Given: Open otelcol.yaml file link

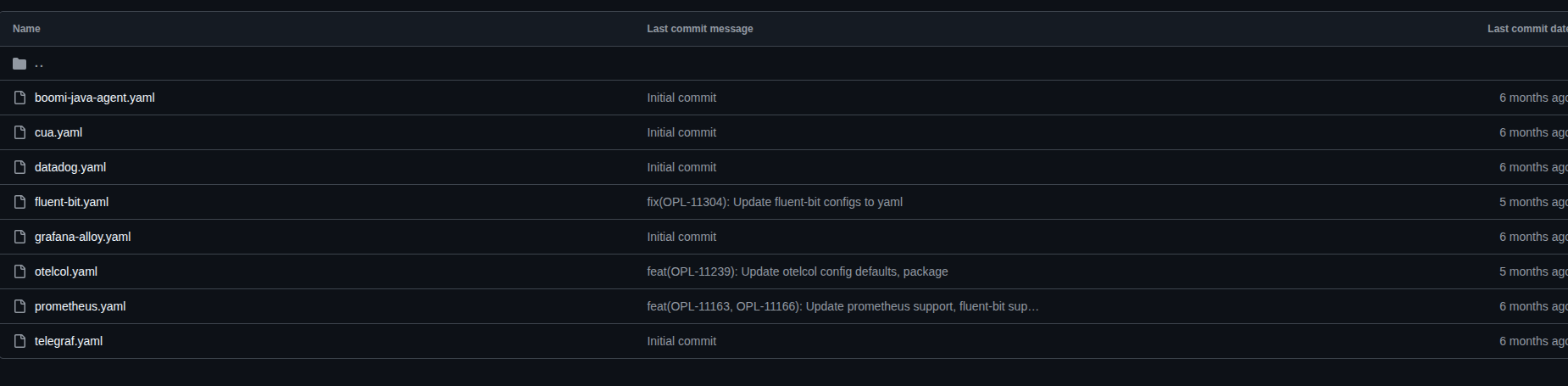Looking at the screenshot, I should point(66,271).
